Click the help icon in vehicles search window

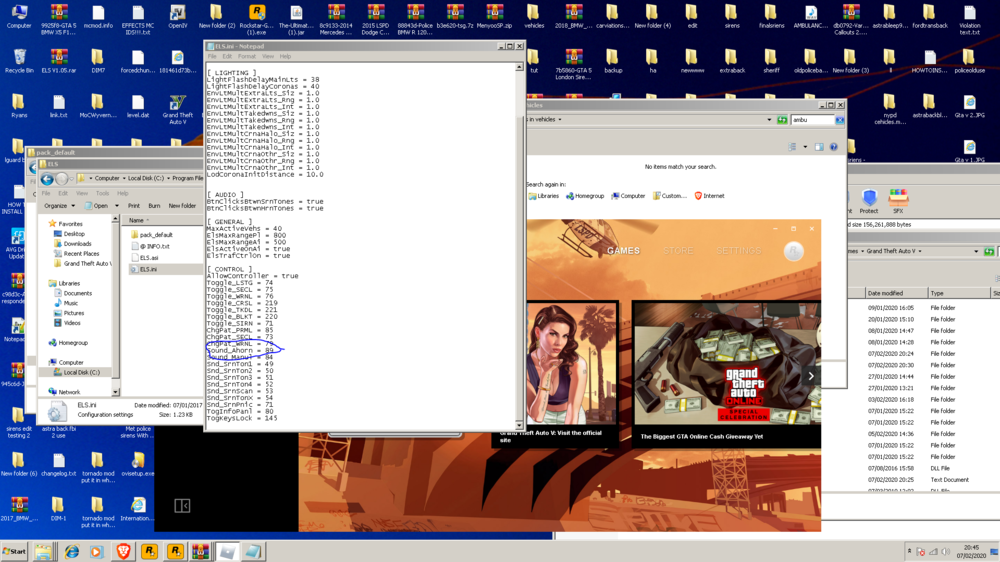834,147
